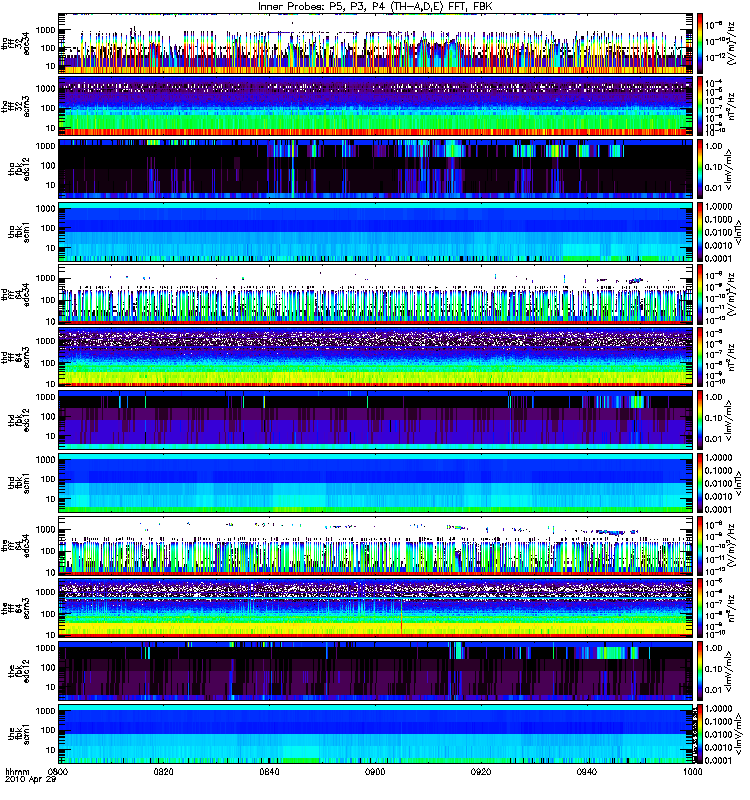The width and height of the screenshot is (750, 800).
Task: Click the color bar beside tha fff scm3 panel
Action: 700,107
